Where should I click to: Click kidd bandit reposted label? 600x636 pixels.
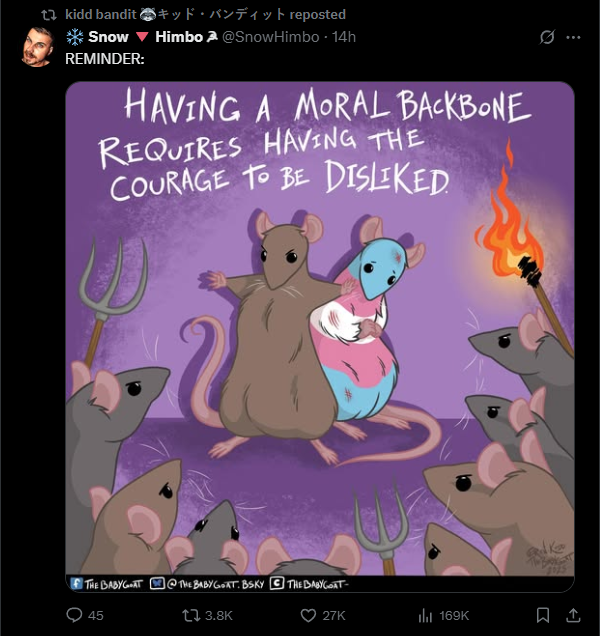[x=205, y=15]
